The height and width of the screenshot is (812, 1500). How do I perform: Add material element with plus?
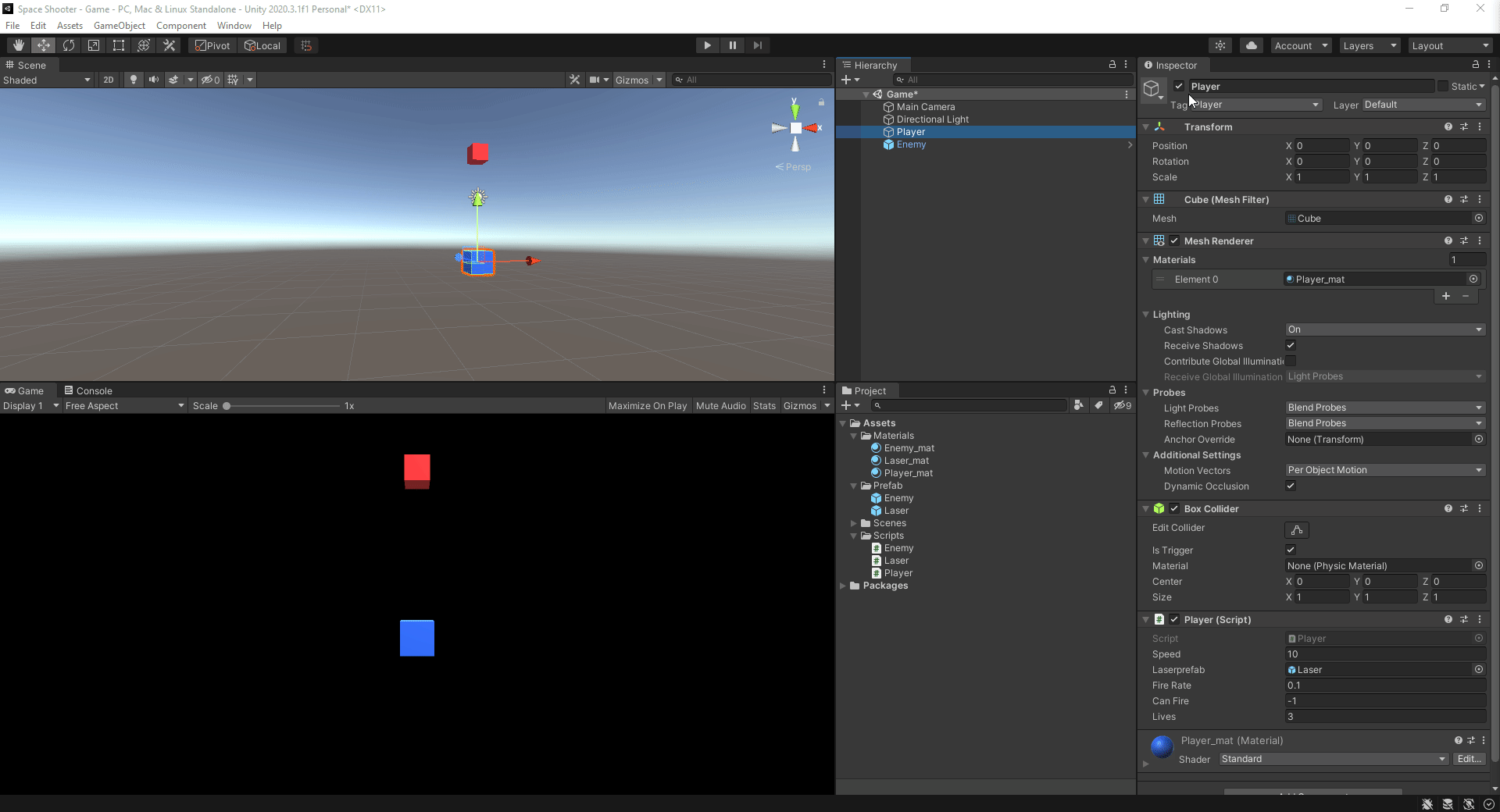pos(1446,296)
